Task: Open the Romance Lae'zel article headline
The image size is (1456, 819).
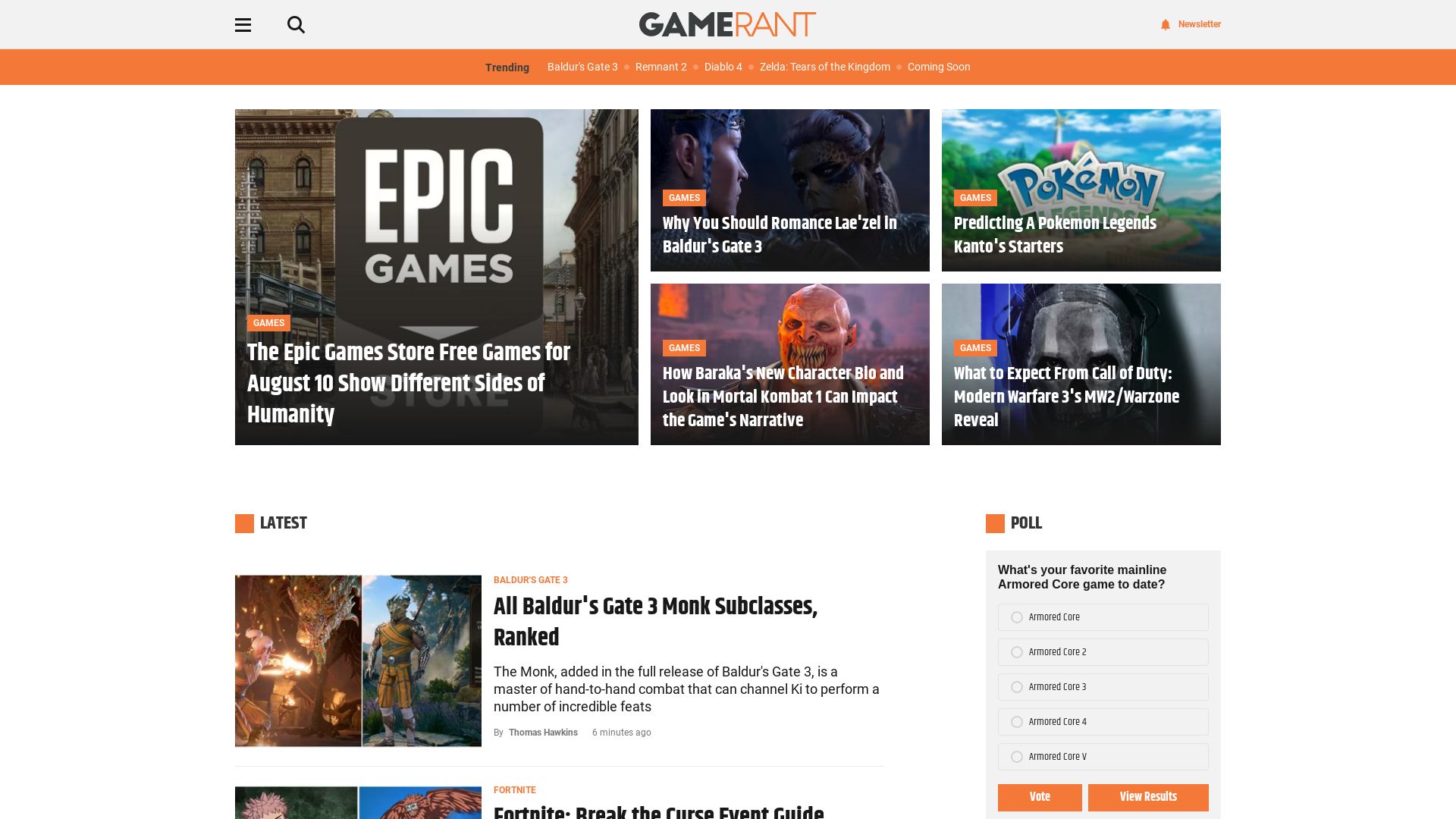Action: click(x=780, y=235)
